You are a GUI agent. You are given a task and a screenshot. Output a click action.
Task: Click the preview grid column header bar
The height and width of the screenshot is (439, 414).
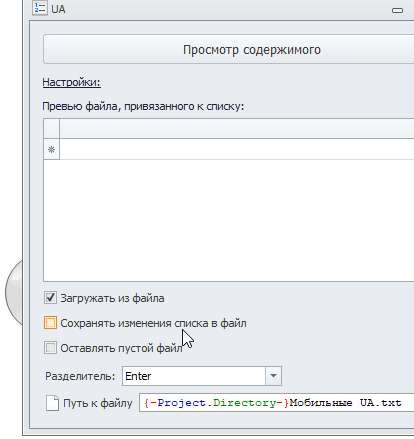237,128
